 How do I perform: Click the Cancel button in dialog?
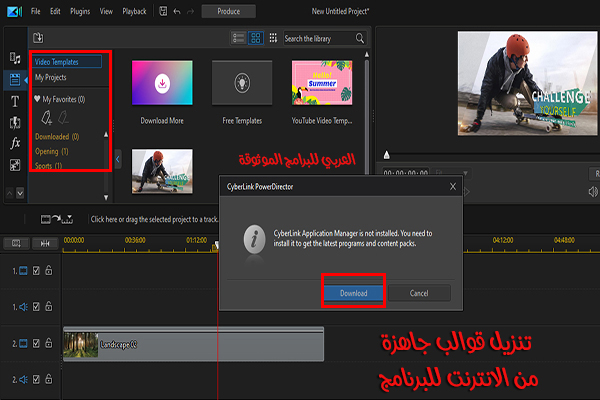pos(419,293)
